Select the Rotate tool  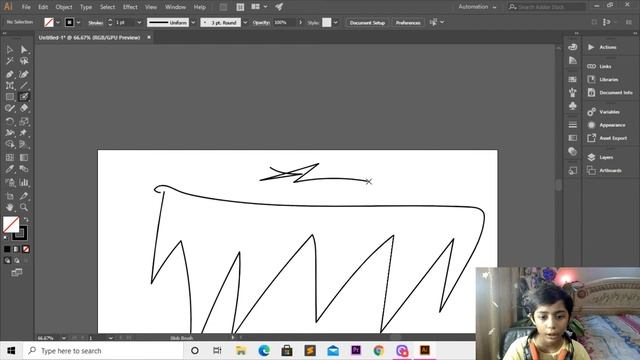(10, 121)
